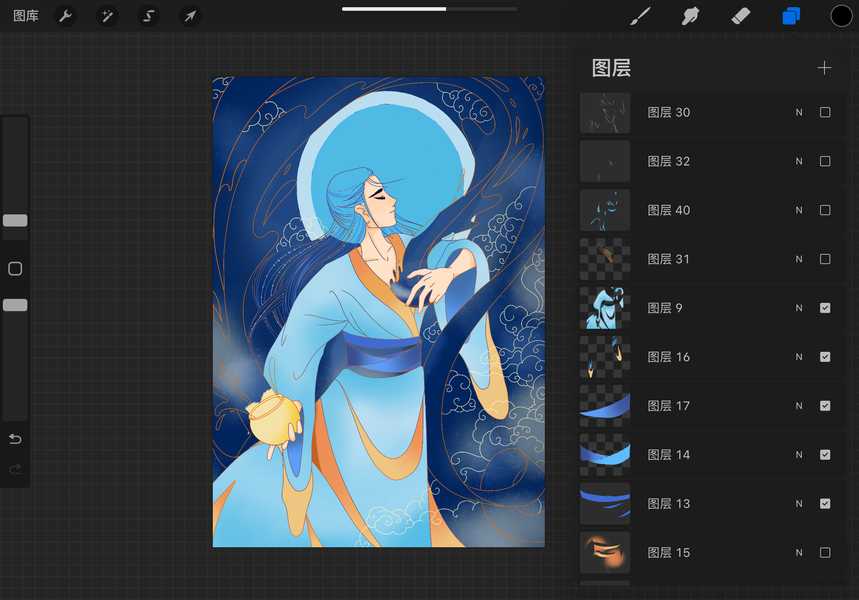Open blend mode N of 图层 30

(799, 112)
